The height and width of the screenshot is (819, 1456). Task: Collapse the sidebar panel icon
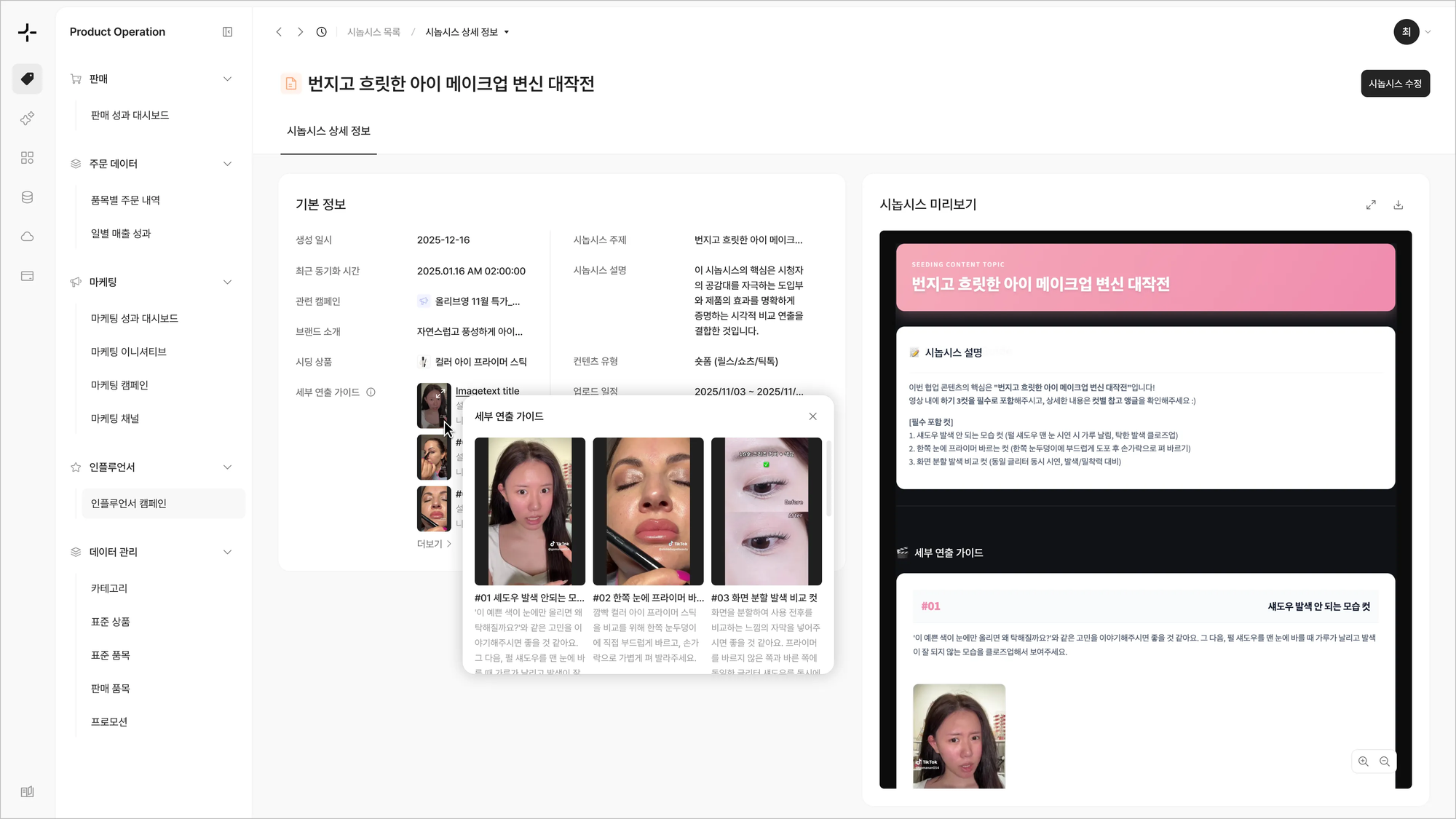227,32
